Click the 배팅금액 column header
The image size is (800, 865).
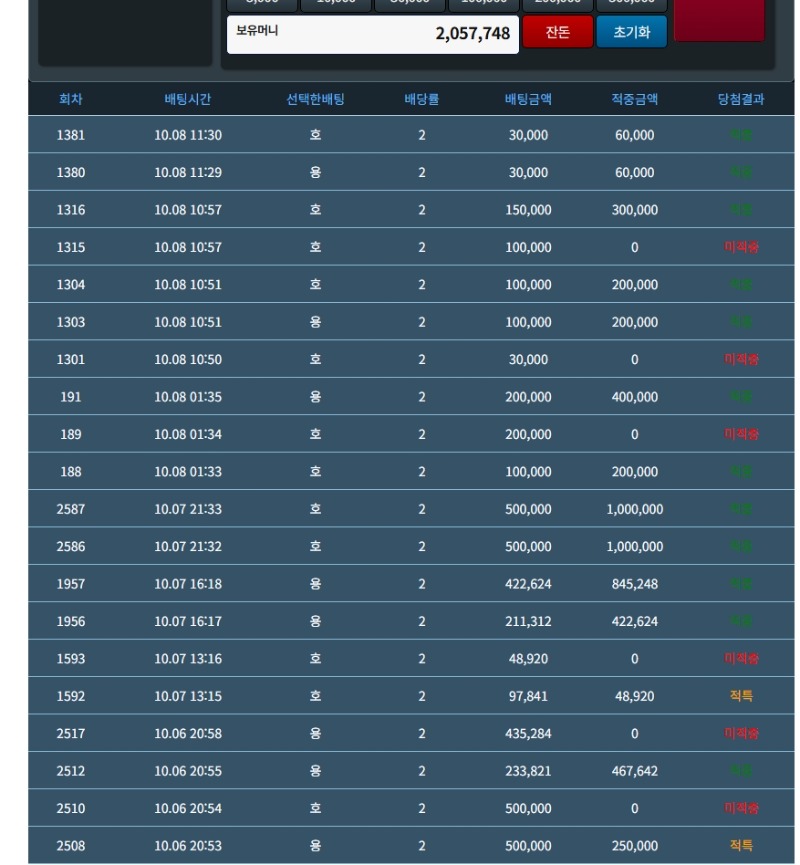point(528,99)
